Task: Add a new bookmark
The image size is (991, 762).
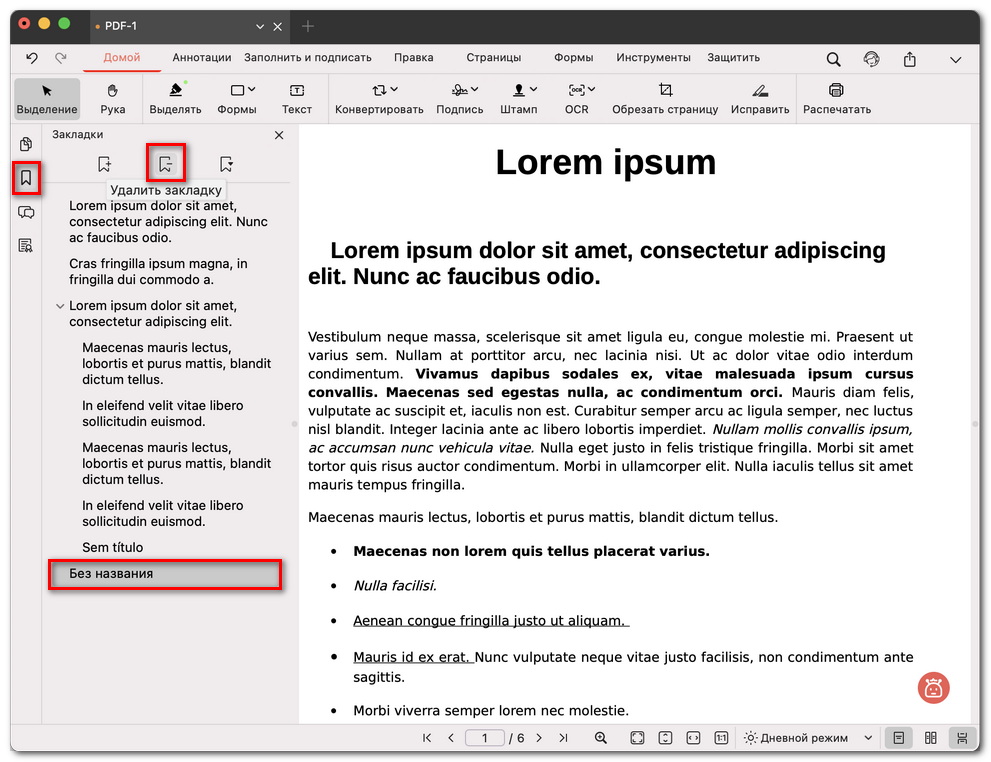Action: pos(105,163)
